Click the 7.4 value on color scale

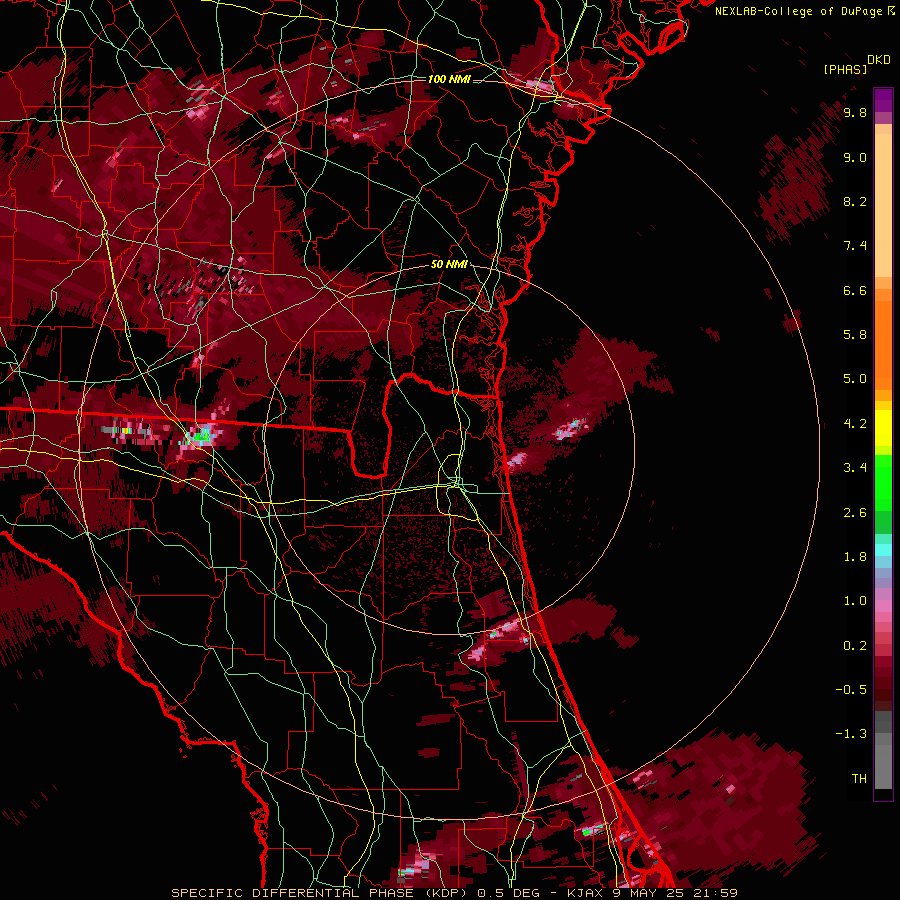(855, 246)
